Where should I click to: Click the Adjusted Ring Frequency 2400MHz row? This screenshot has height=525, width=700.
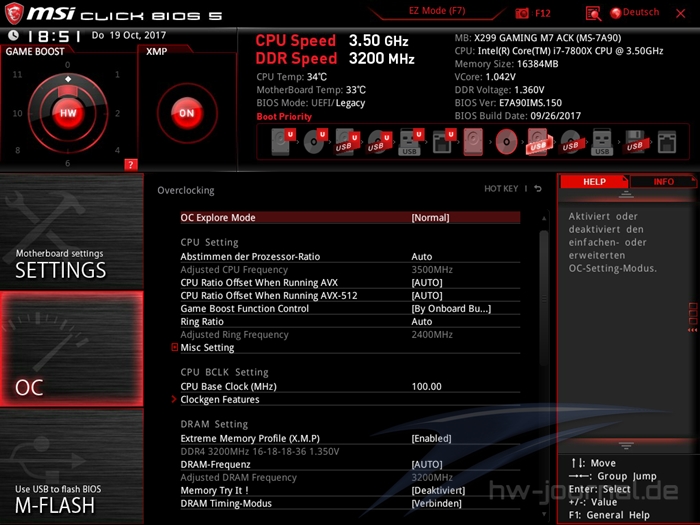click(350, 334)
